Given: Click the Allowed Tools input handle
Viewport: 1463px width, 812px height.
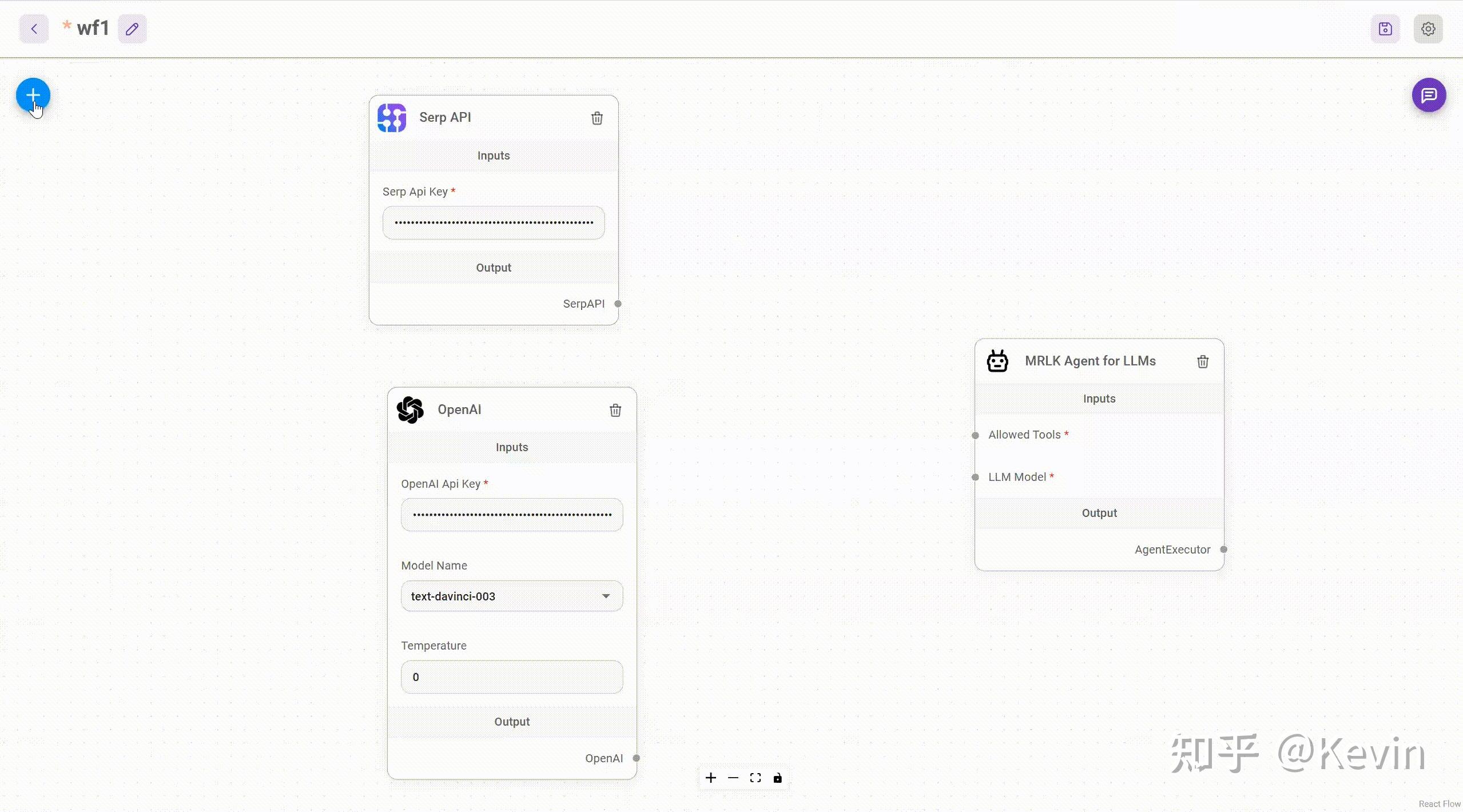Looking at the screenshot, I should point(975,435).
